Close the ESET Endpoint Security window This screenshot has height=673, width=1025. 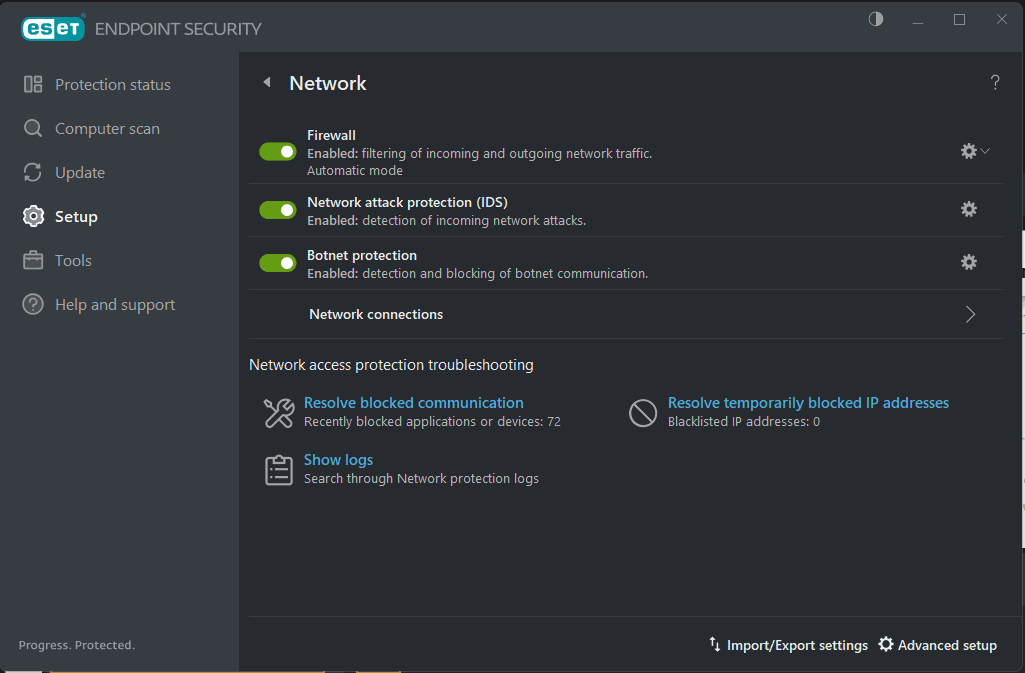click(1001, 20)
